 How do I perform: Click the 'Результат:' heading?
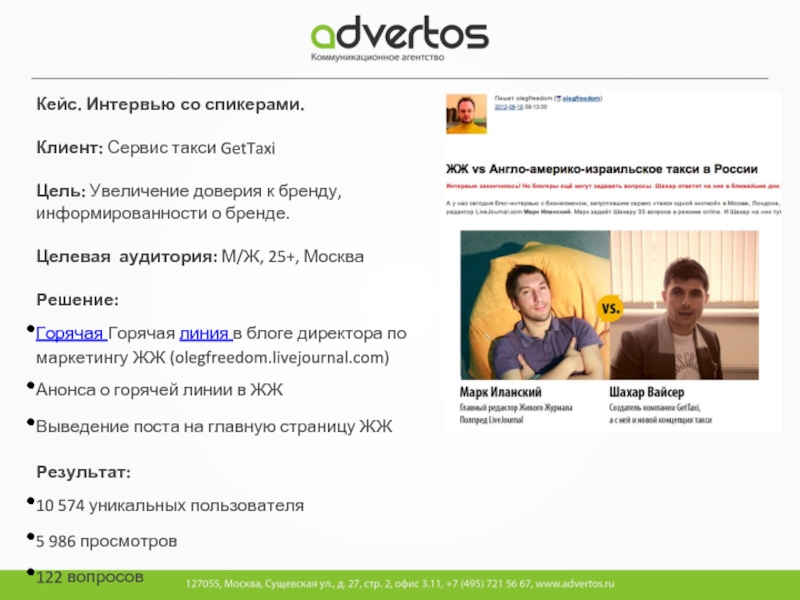click(x=84, y=472)
